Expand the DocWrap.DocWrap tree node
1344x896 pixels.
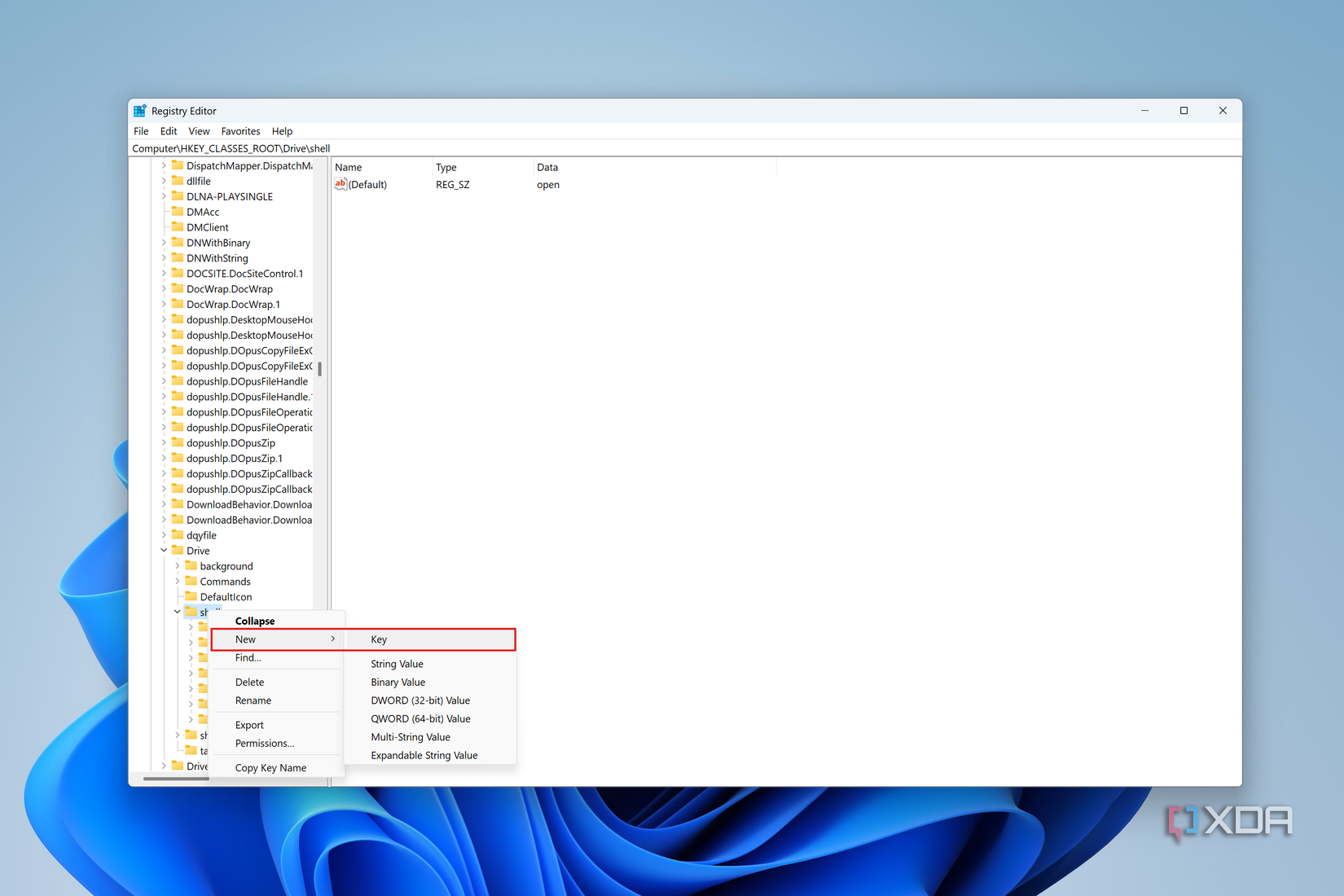pyautogui.click(x=164, y=288)
